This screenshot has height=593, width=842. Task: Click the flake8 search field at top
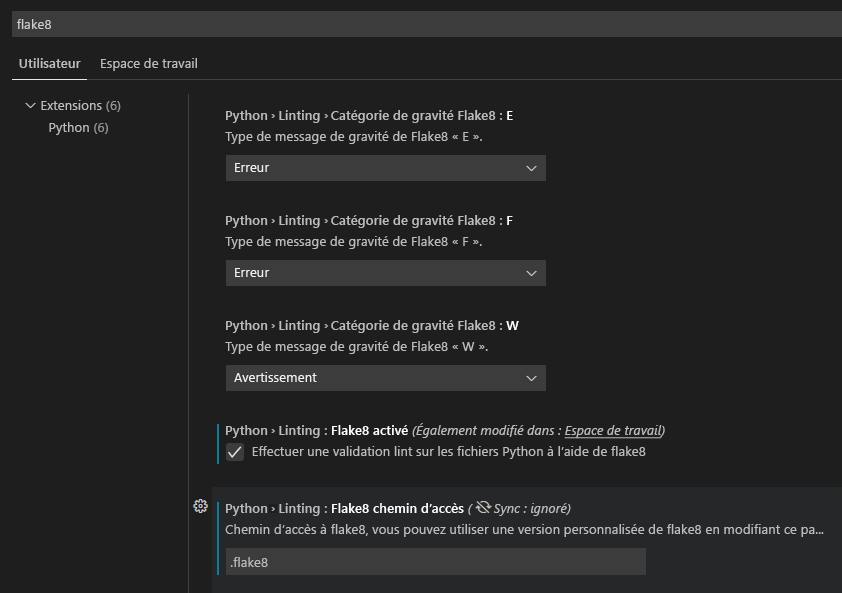[420, 23]
